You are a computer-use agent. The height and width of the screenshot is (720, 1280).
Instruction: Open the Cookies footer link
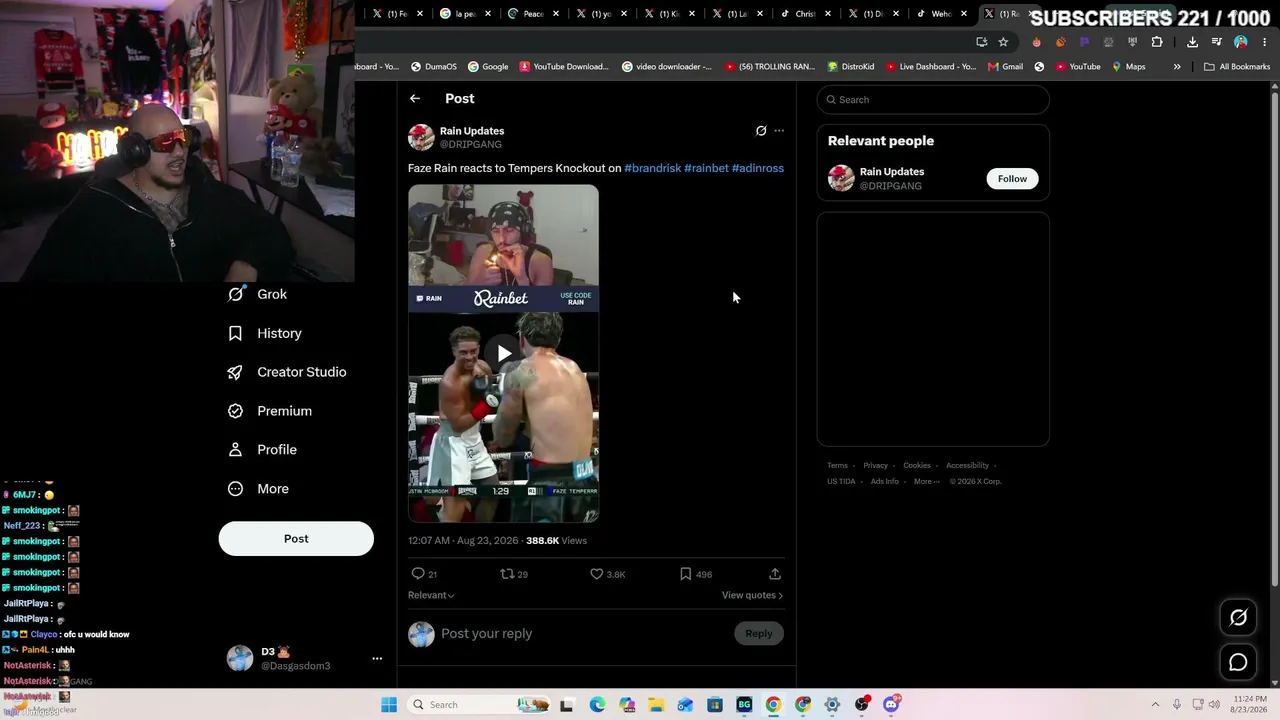coord(917,465)
